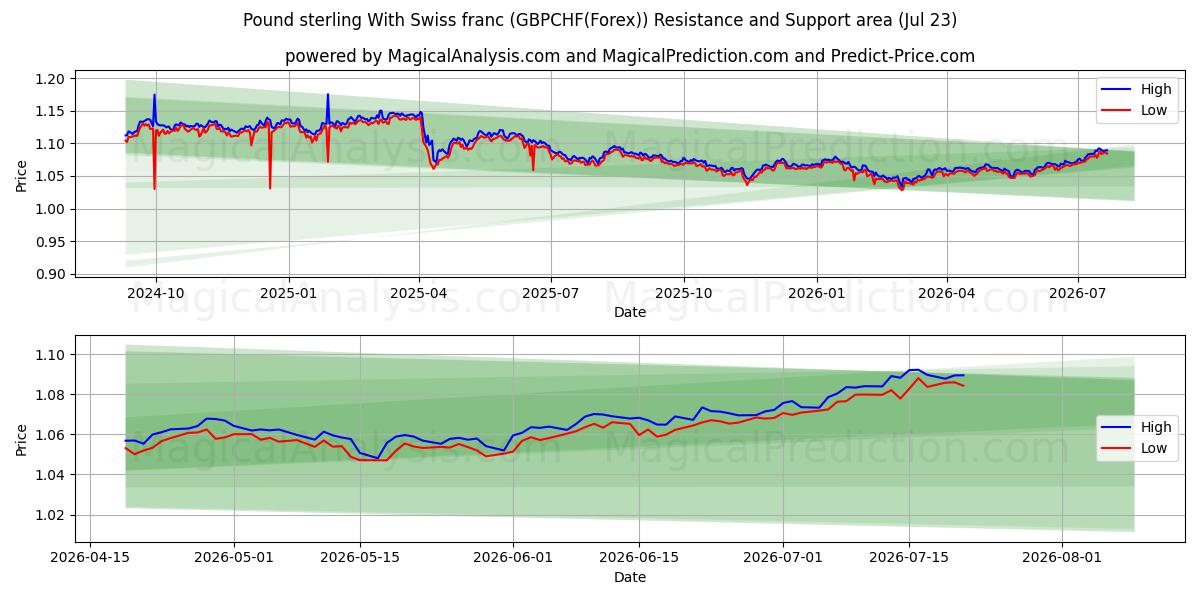Screen dimensions: 1200x600
Task: Click the 'Price' y-axis label of bottom chart
Action: (x=22, y=440)
